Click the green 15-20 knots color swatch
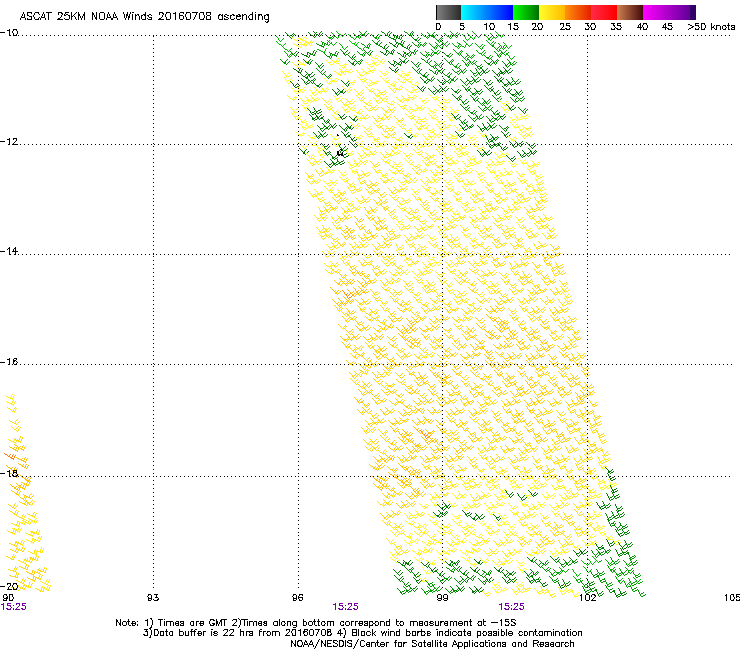740x650 pixels. [x=526, y=12]
